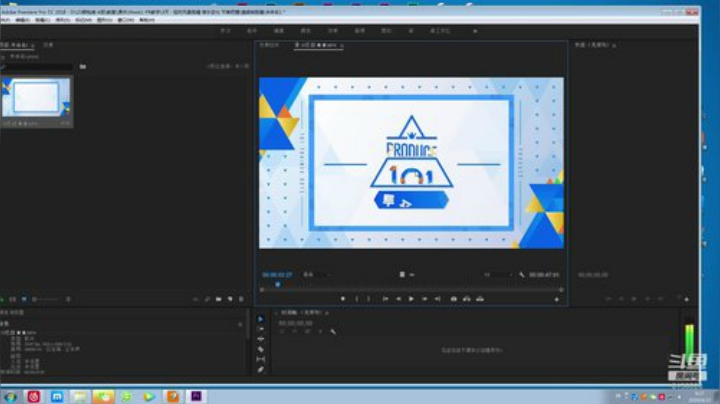Click Find magnifier icon in Project panel
The height and width of the screenshot is (404, 720).
point(208,299)
